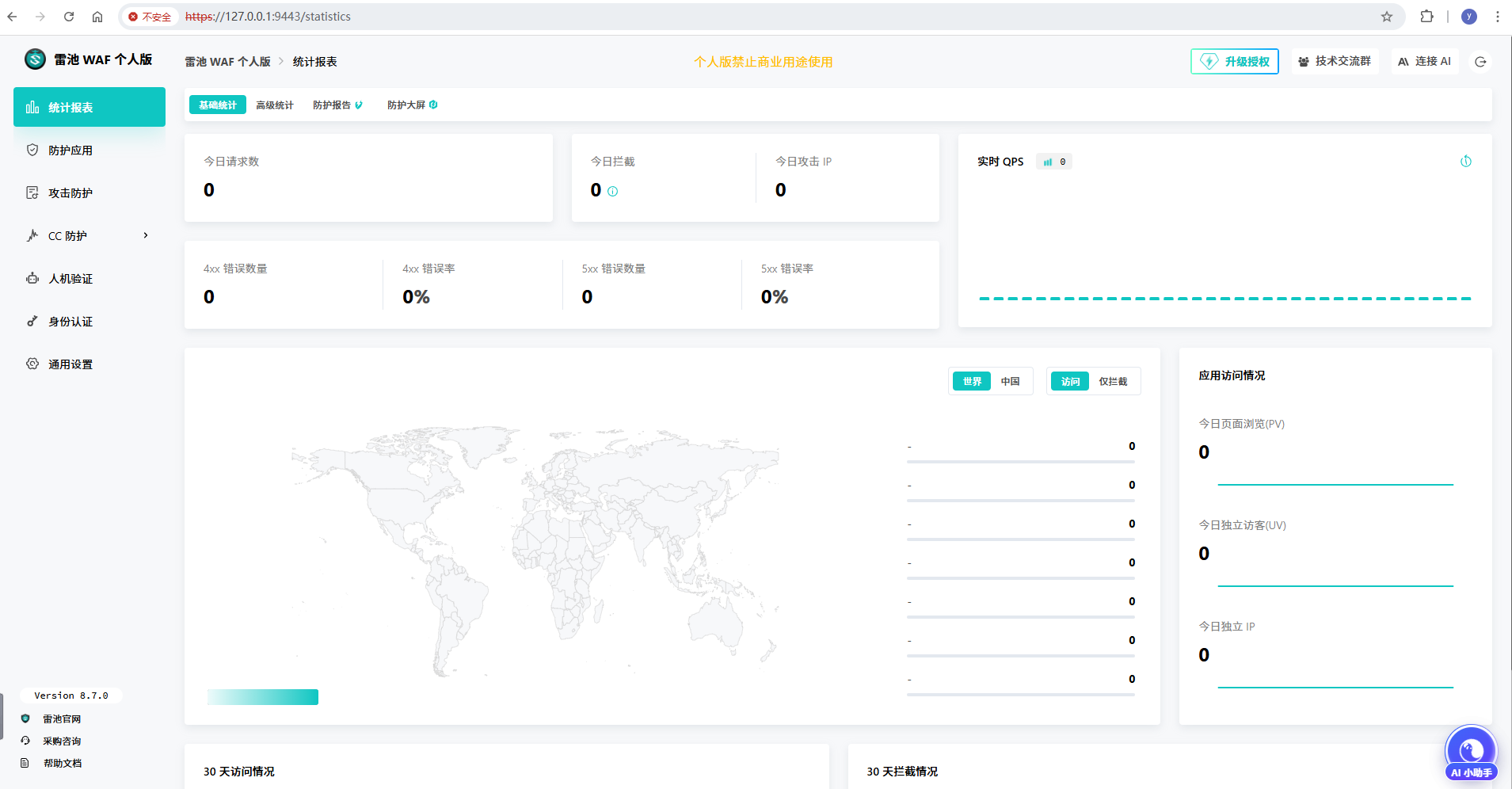Click the 采购咨询 headset icon
This screenshot has height=789, width=1512.
pos(25,741)
